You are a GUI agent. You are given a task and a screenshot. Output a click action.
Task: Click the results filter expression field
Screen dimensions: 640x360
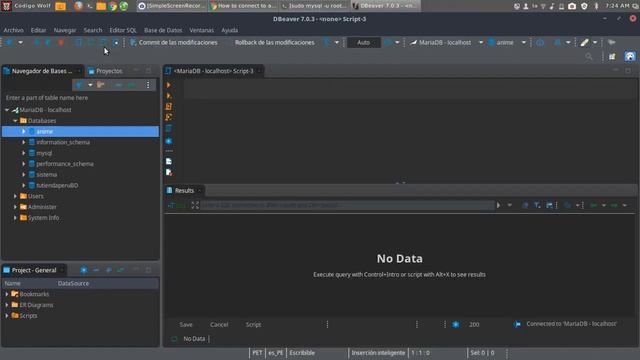click(x=347, y=205)
